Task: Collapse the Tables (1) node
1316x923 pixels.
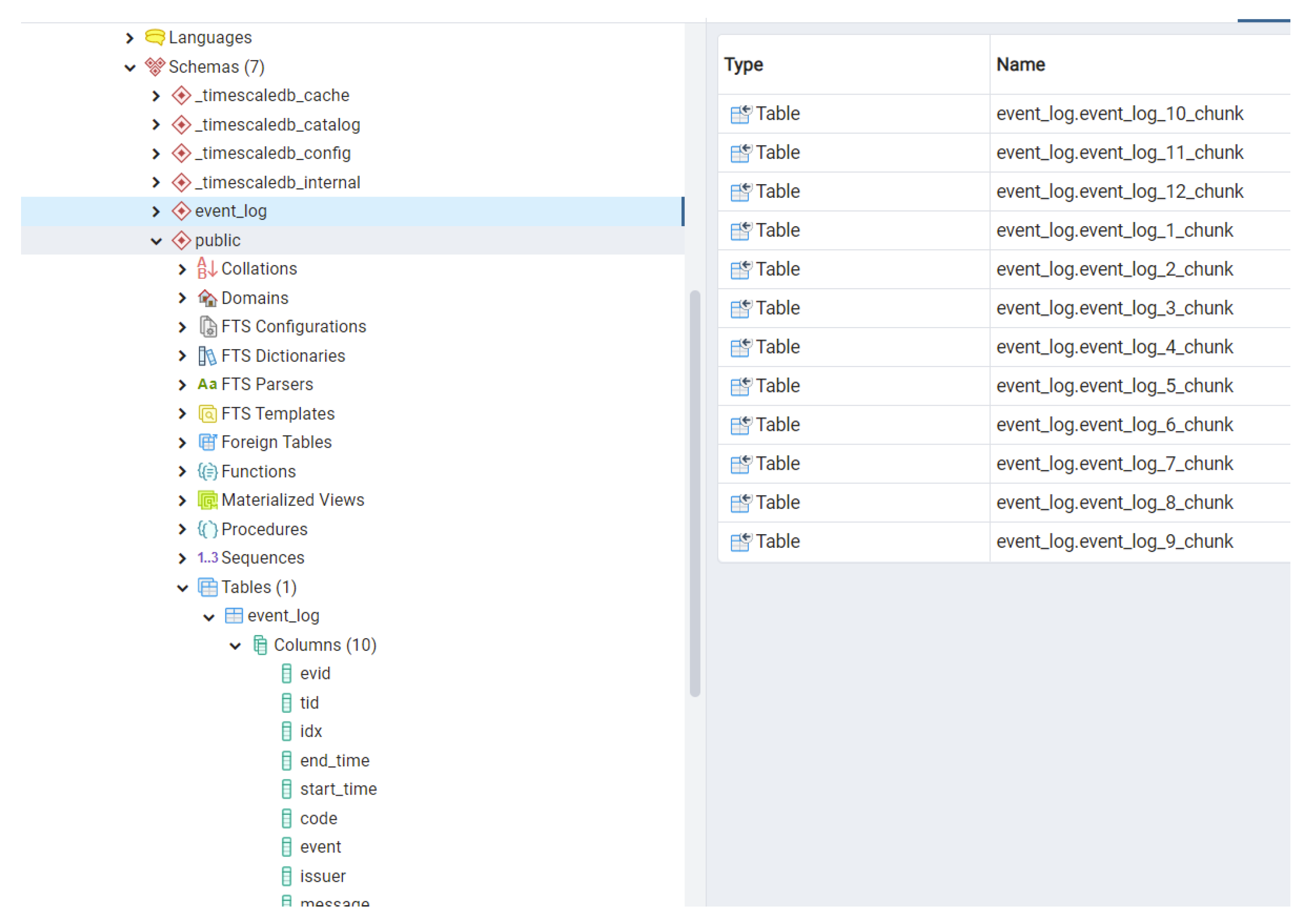Action: tap(182, 588)
